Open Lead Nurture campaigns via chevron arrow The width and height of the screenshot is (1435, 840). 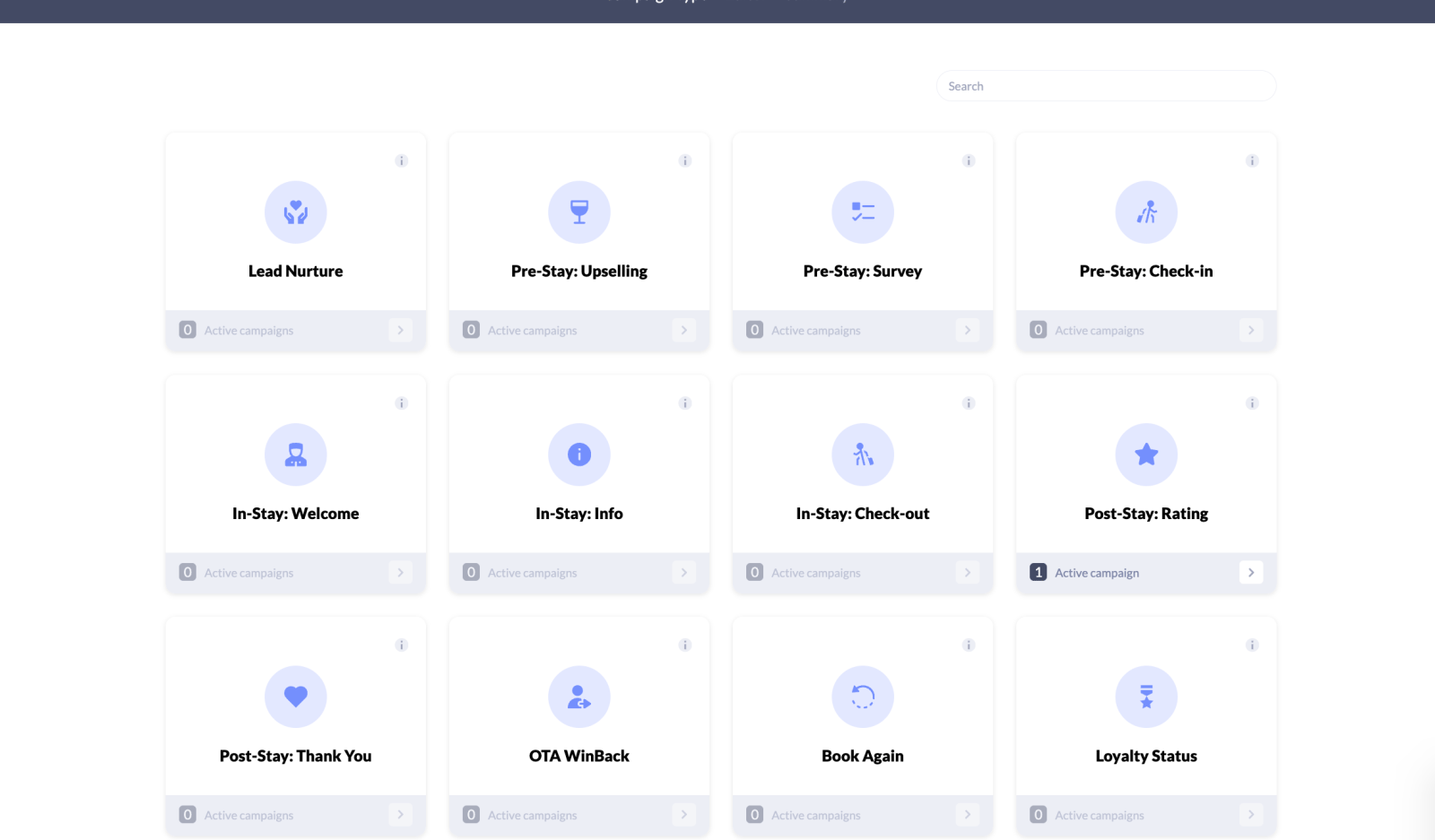(x=401, y=330)
